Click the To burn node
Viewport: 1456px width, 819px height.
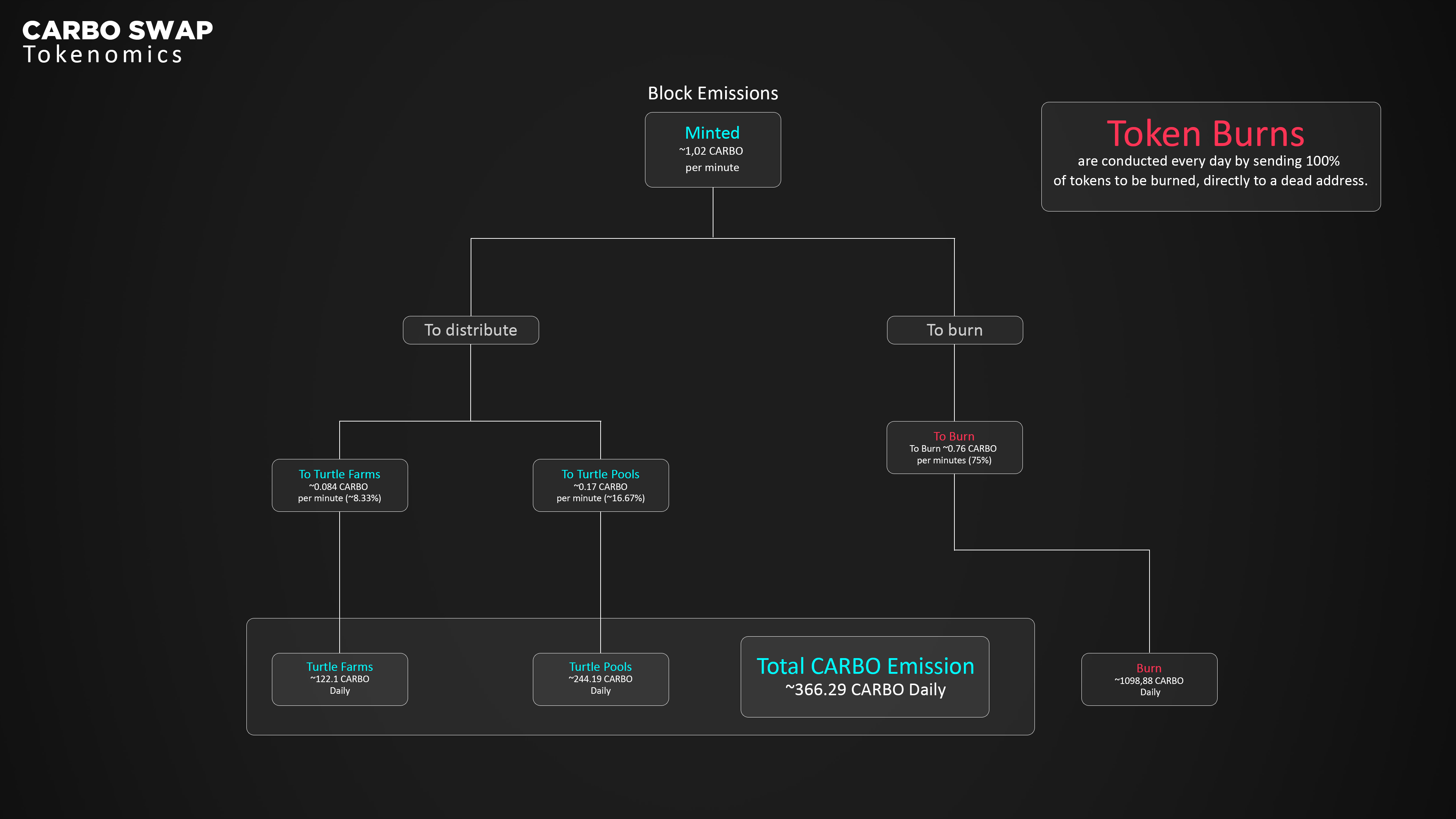point(954,330)
